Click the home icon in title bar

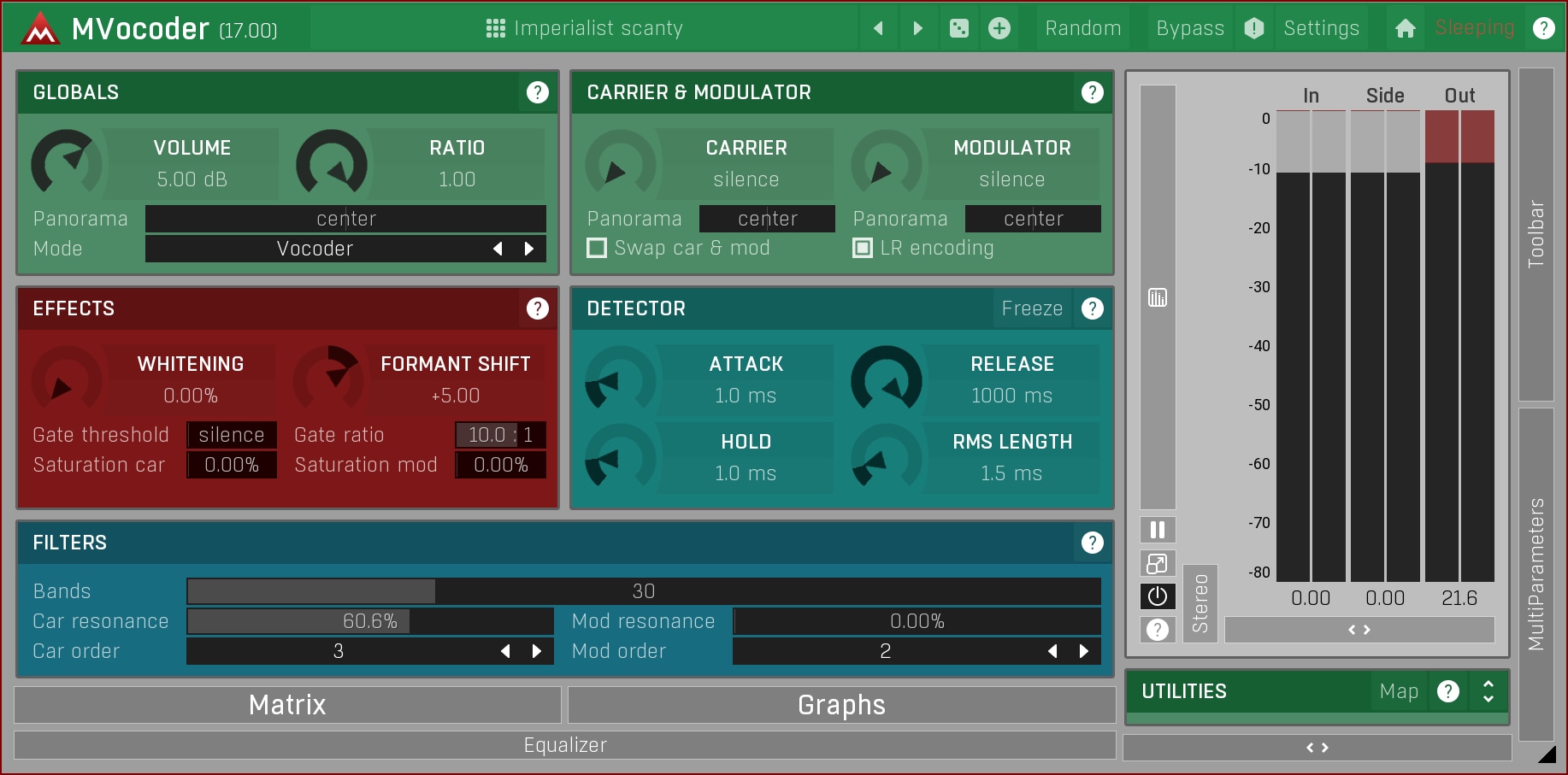click(1405, 28)
